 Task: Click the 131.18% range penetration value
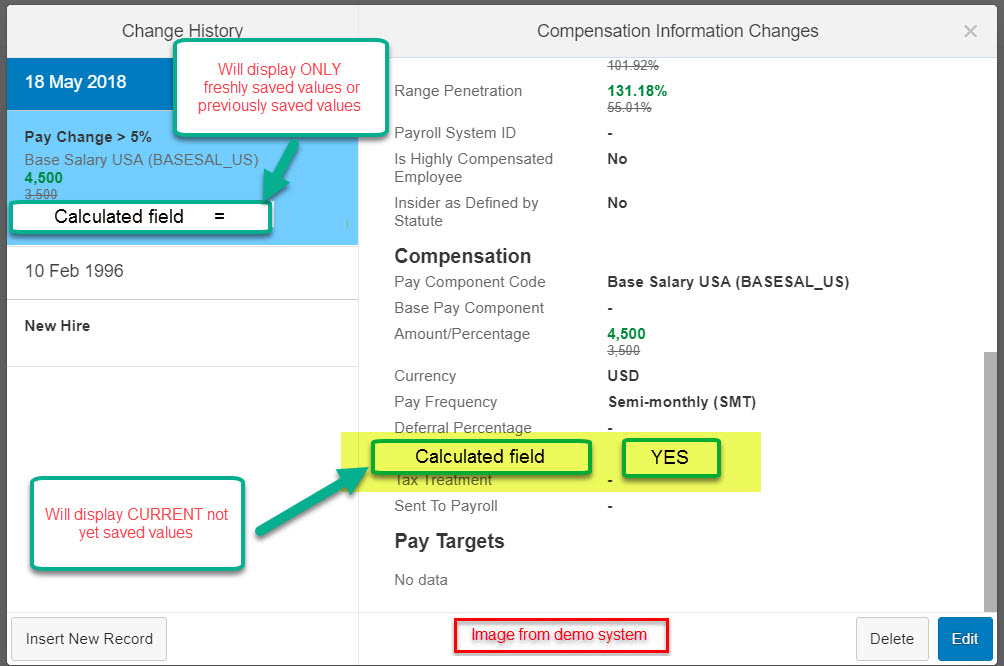(x=637, y=91)
